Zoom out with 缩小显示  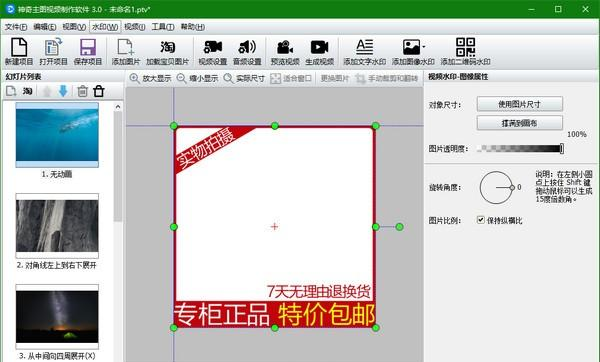[x=197, y=78]
